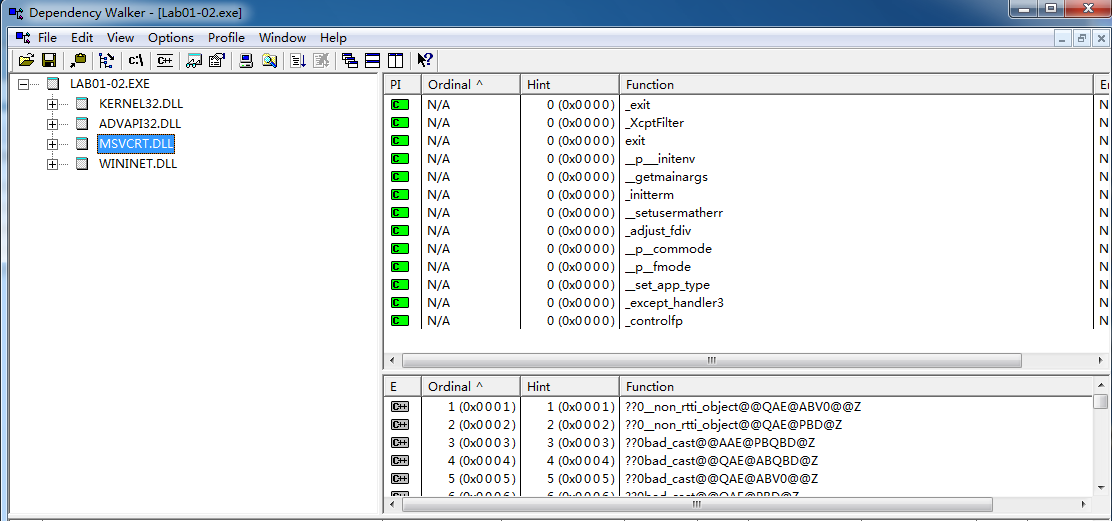The height and width of the screenshot is (521, 1112).
Task: Expand the KERNEL32.DLL tree node
Action: coord(52,104)
